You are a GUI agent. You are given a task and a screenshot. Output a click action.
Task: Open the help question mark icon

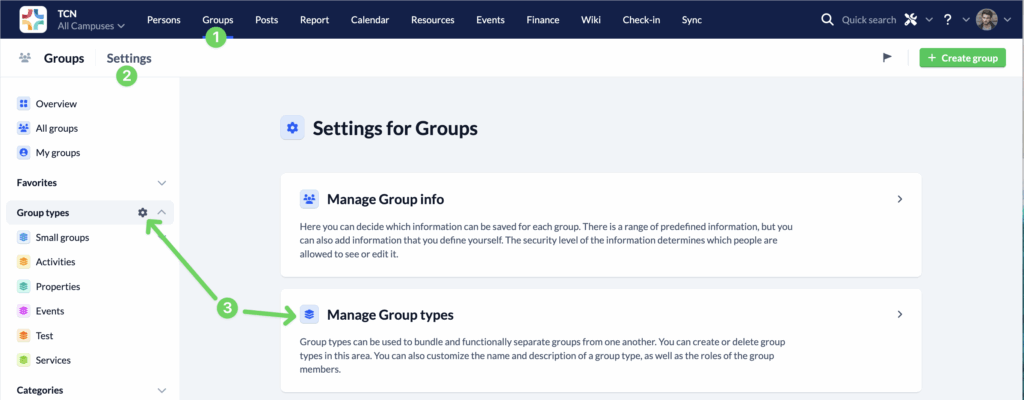coord(947,20)
